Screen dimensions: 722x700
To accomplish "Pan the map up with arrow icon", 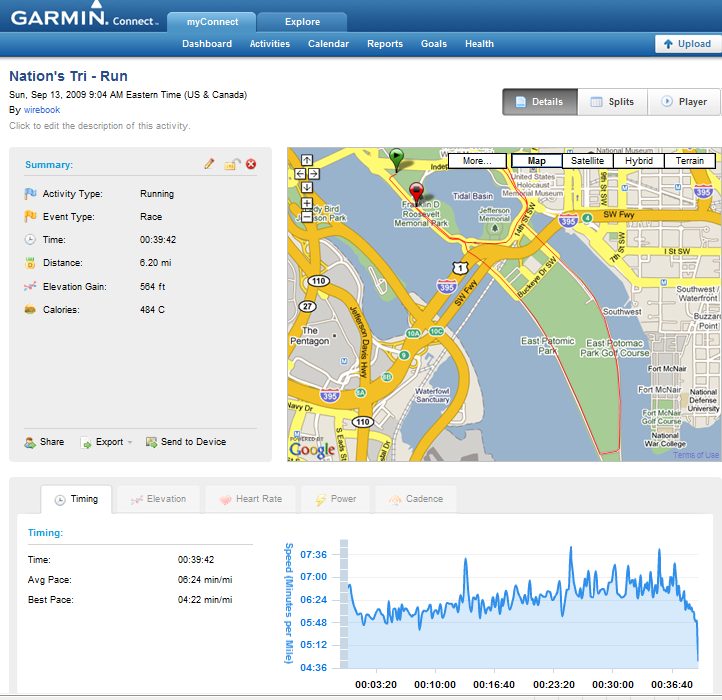I will coord(307,160).
